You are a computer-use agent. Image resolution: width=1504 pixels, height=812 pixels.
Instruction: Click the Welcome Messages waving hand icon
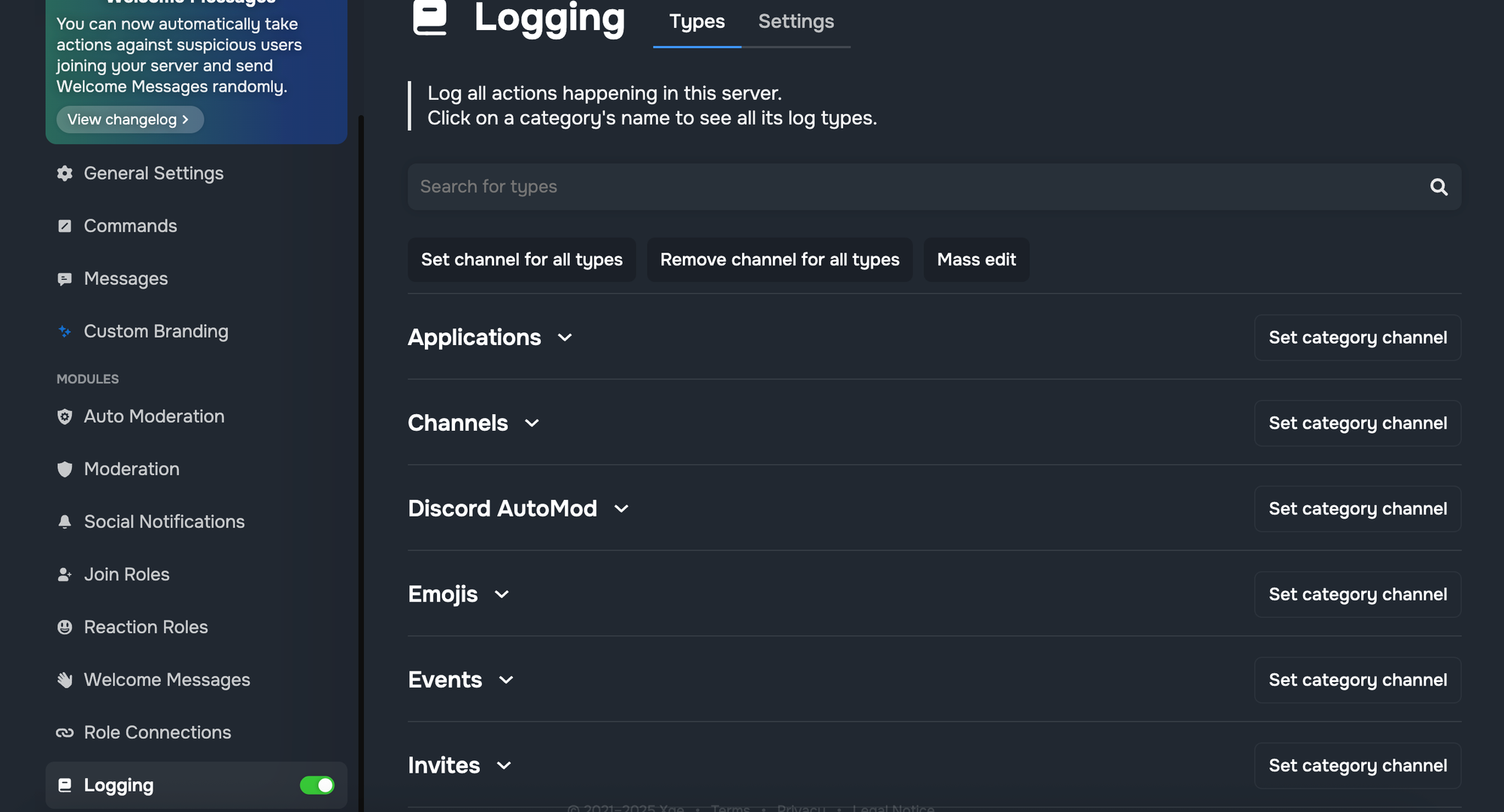click(65, 680)
